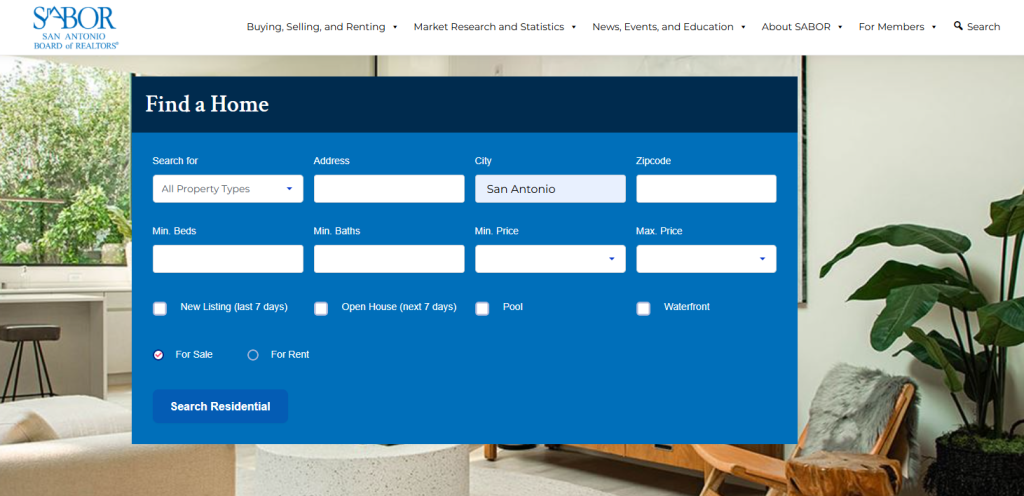This screenshot has height=496, width=1024.
Task: Expand the Max. Price dropdown
Action: [x=706, y=259]
